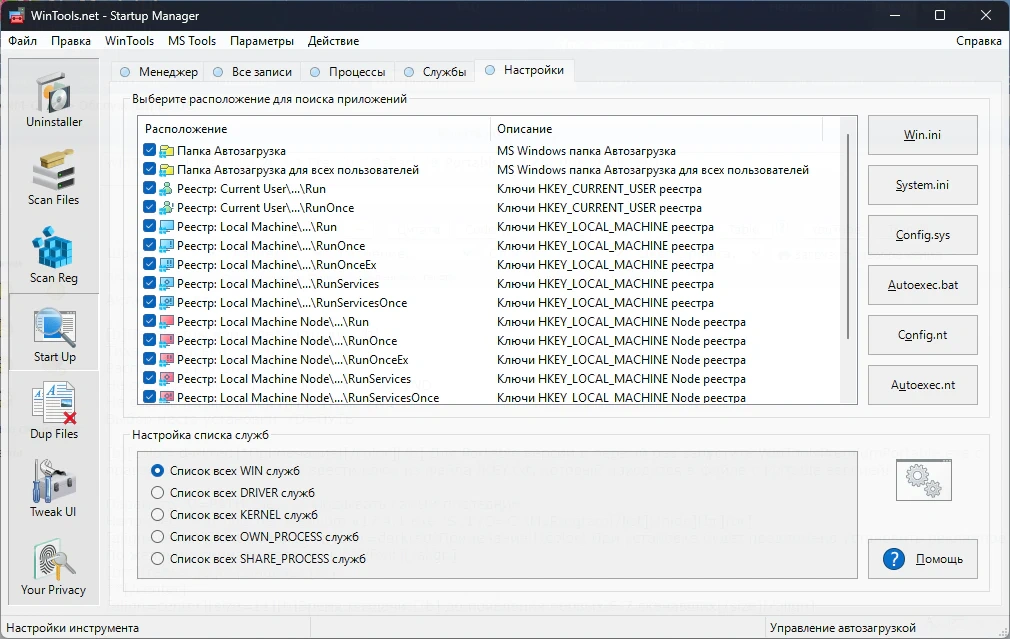Open the Справка menu
The height and width of the screenshot is (639, 1010).
coord(978,41)
